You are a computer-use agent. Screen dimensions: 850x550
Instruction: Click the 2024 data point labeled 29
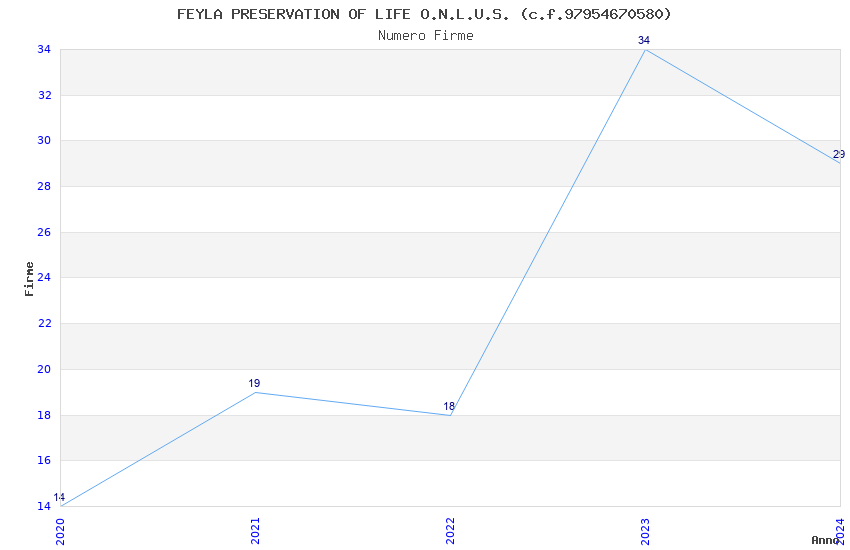pos(839,163)
